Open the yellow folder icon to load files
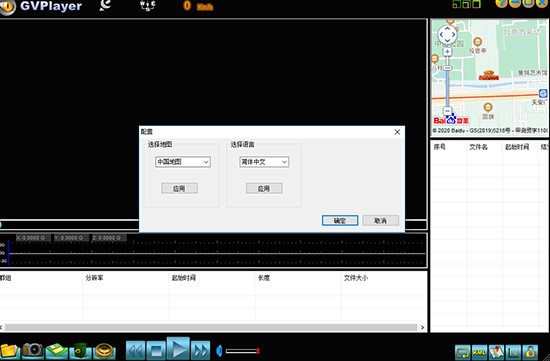 click(9, 351)
